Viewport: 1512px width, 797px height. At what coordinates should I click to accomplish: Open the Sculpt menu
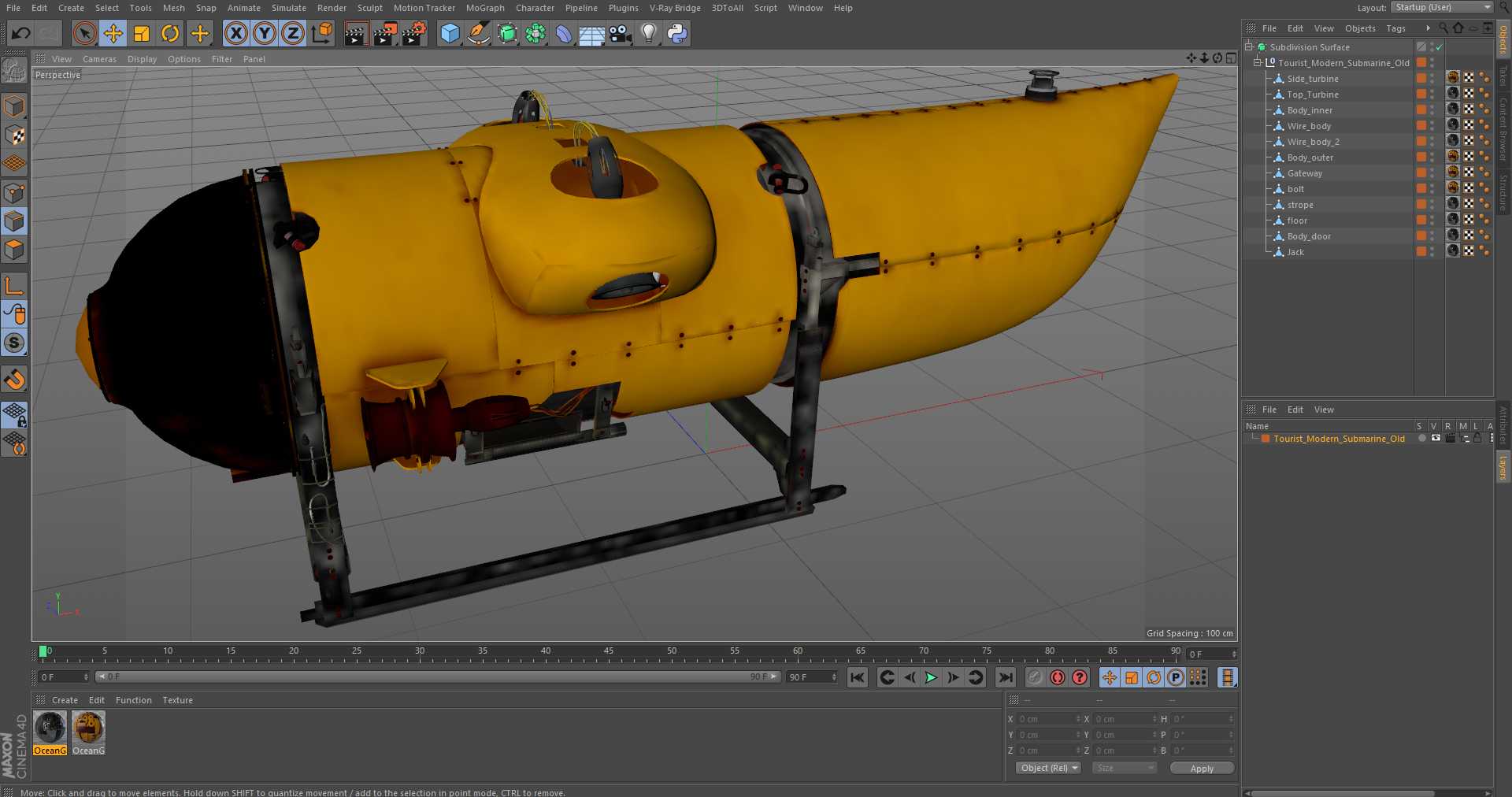point(369,8)
